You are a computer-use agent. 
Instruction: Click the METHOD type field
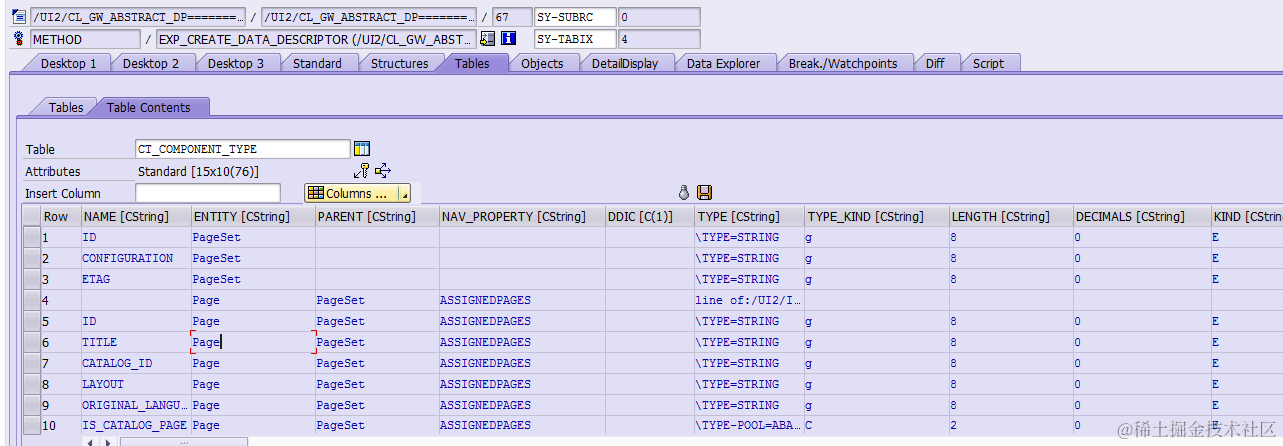tap(85, 39)
